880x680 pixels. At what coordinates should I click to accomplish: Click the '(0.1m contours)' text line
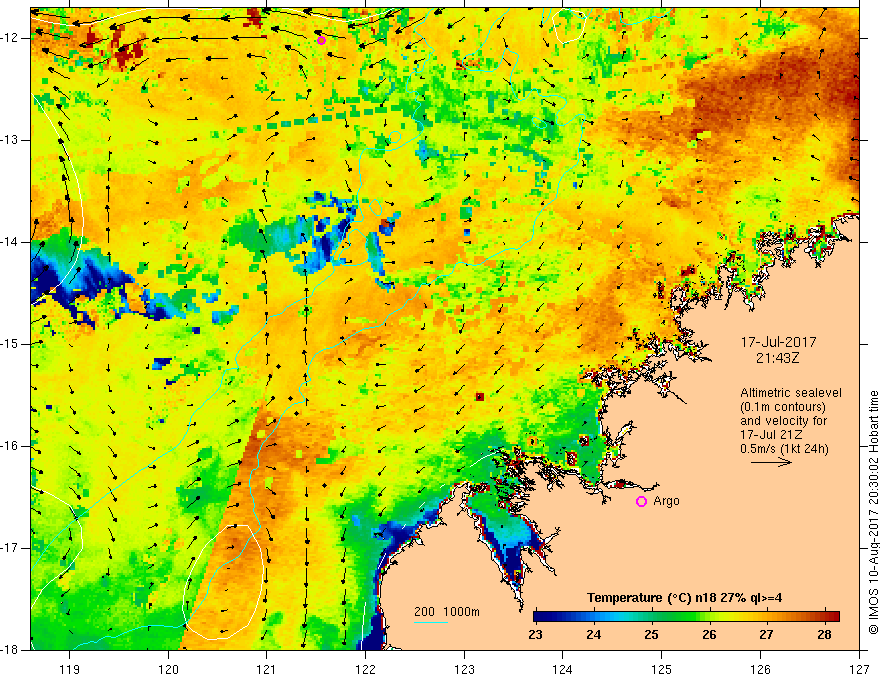tap(783, 407)
